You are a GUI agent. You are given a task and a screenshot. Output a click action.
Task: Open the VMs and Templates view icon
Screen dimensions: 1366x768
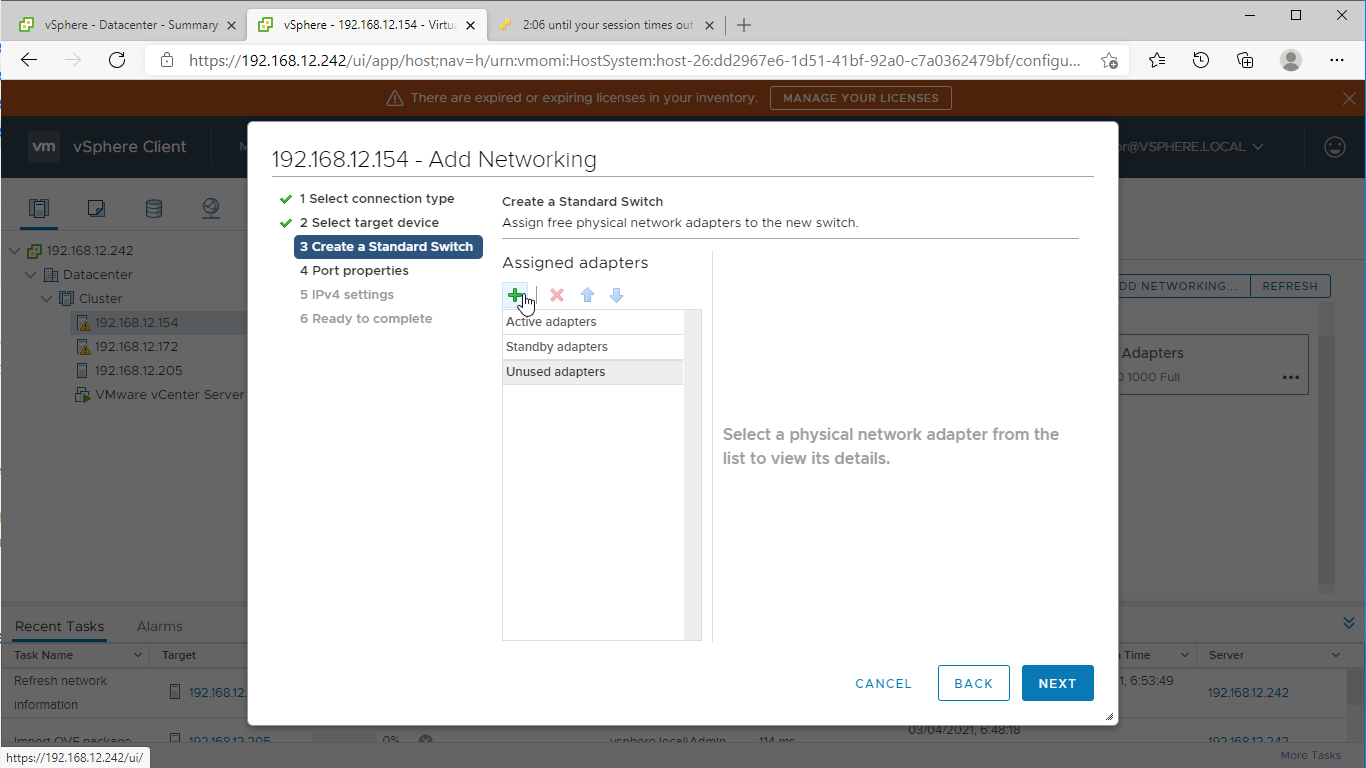coord(96,208)
